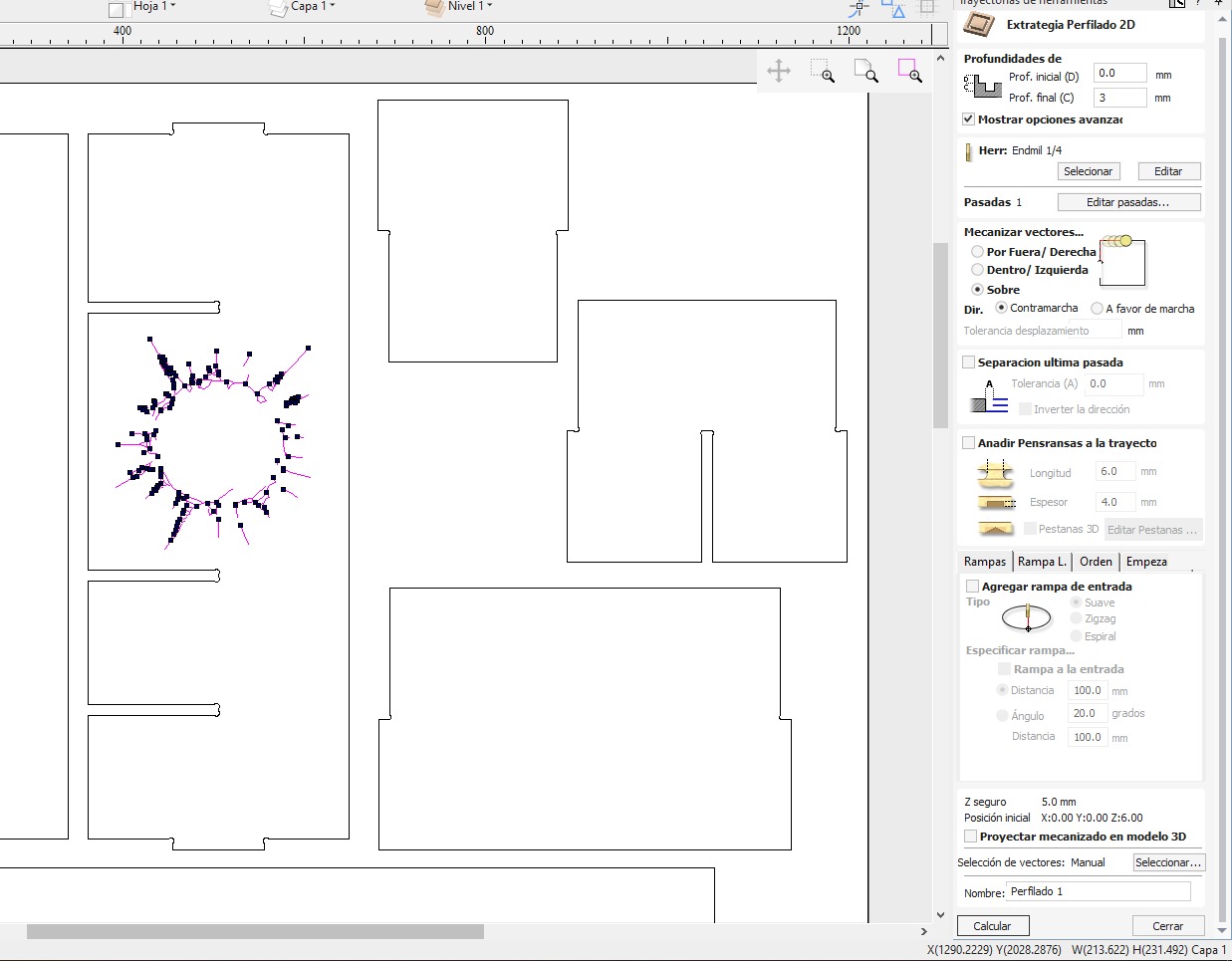Select the Sobre radio option
The image size is (1232, 961).
[x=977, y=290]
